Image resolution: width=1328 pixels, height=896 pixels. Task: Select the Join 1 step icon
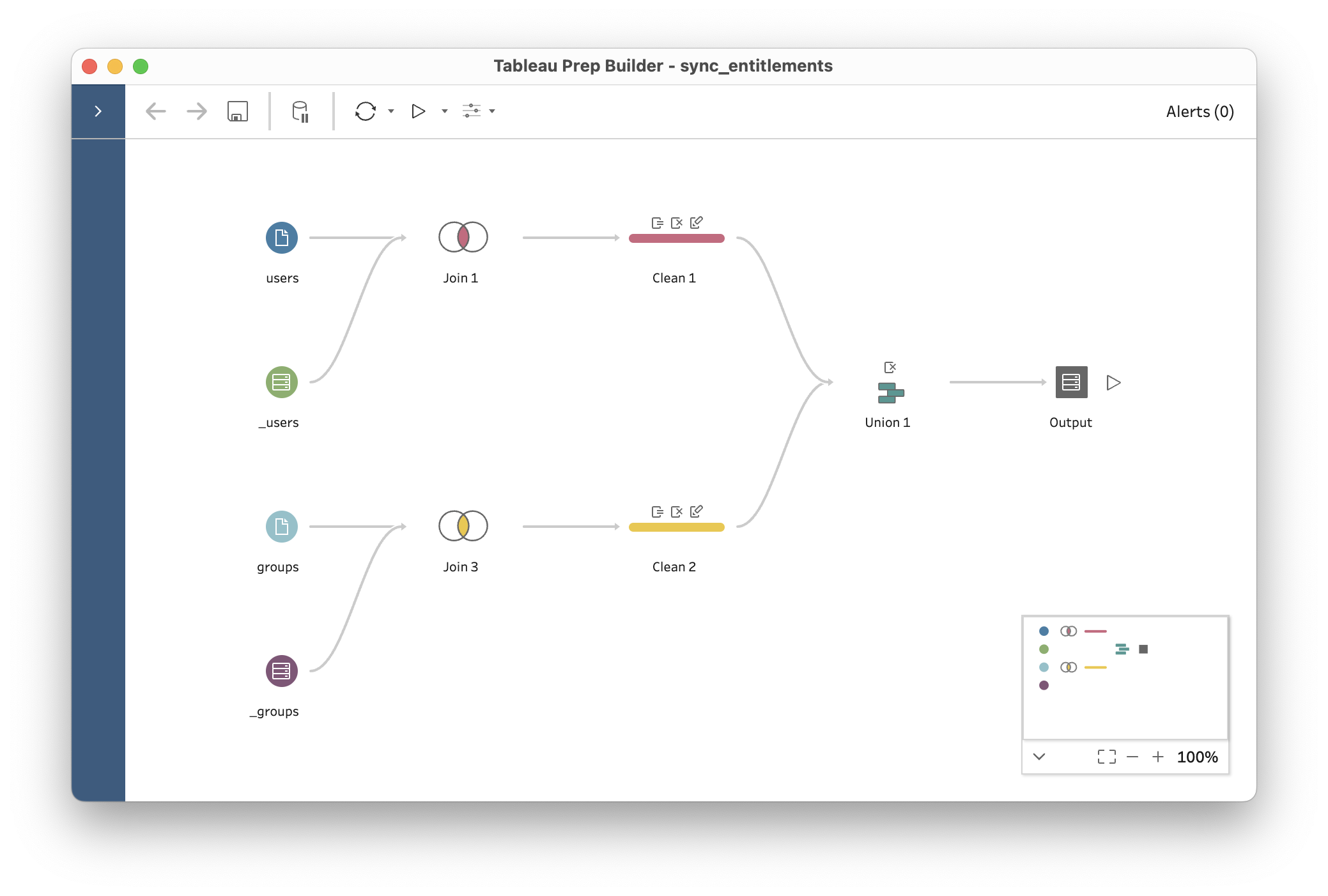(463, 237)
